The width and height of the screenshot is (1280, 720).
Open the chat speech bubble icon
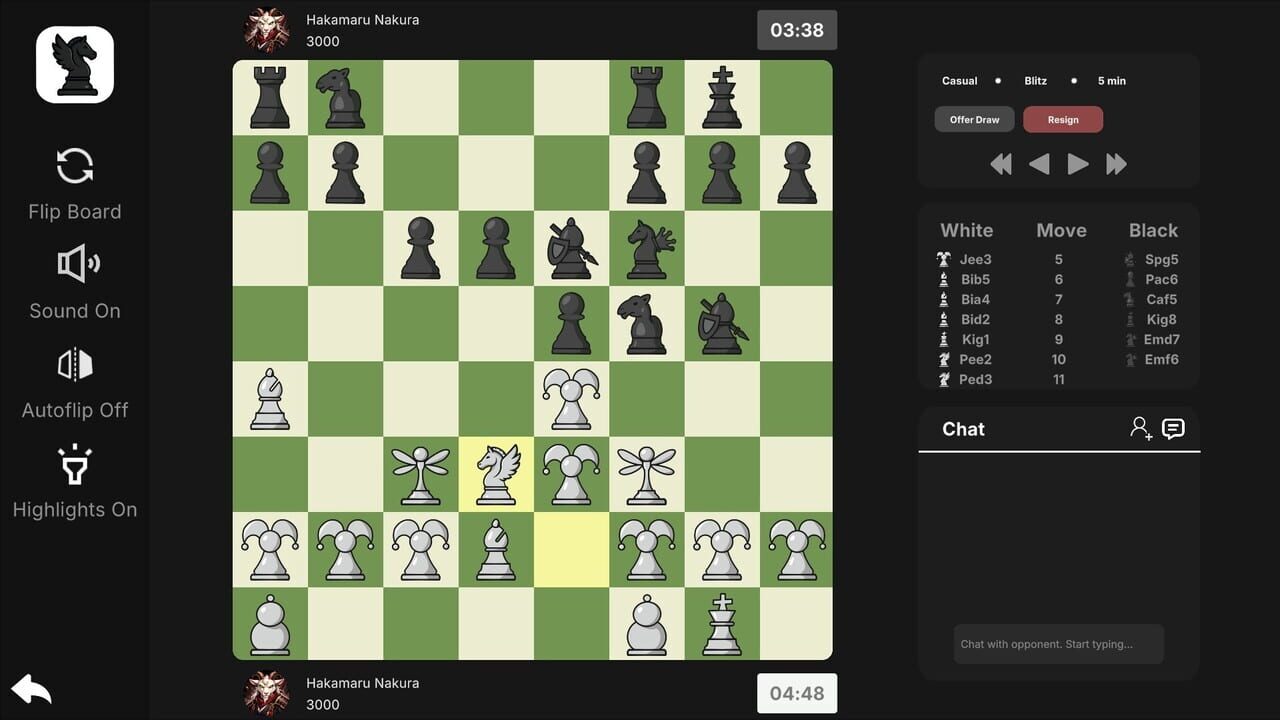pyautogui.click(x=1173, y=428)
